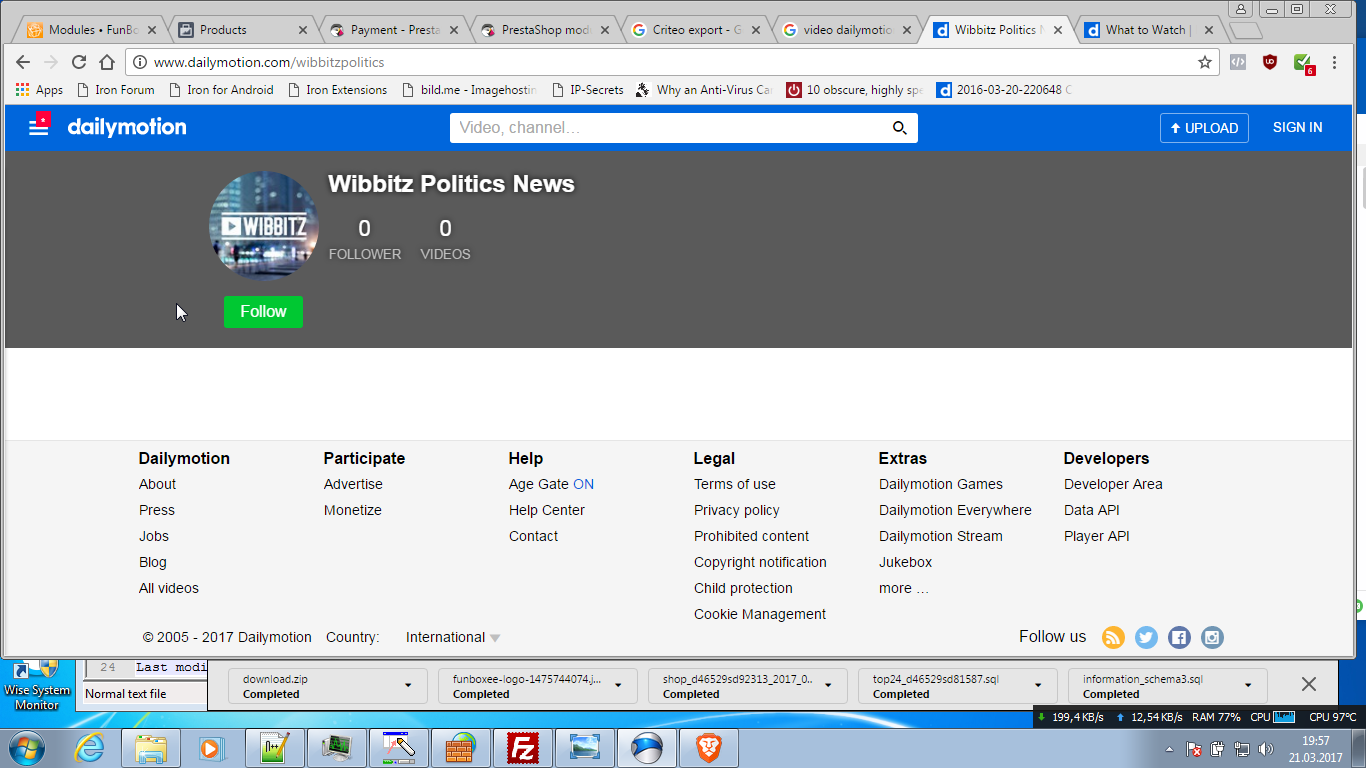This screenshot has height=768, width=1366.
Task: Click the code-brackets extension icon
Action: click(1238, 62)
